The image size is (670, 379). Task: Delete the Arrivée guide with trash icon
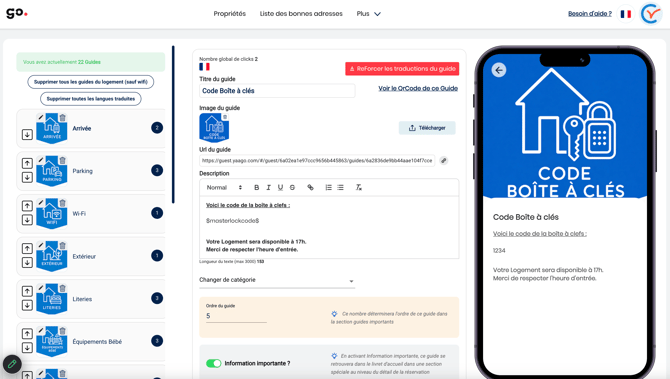(62, 118)
